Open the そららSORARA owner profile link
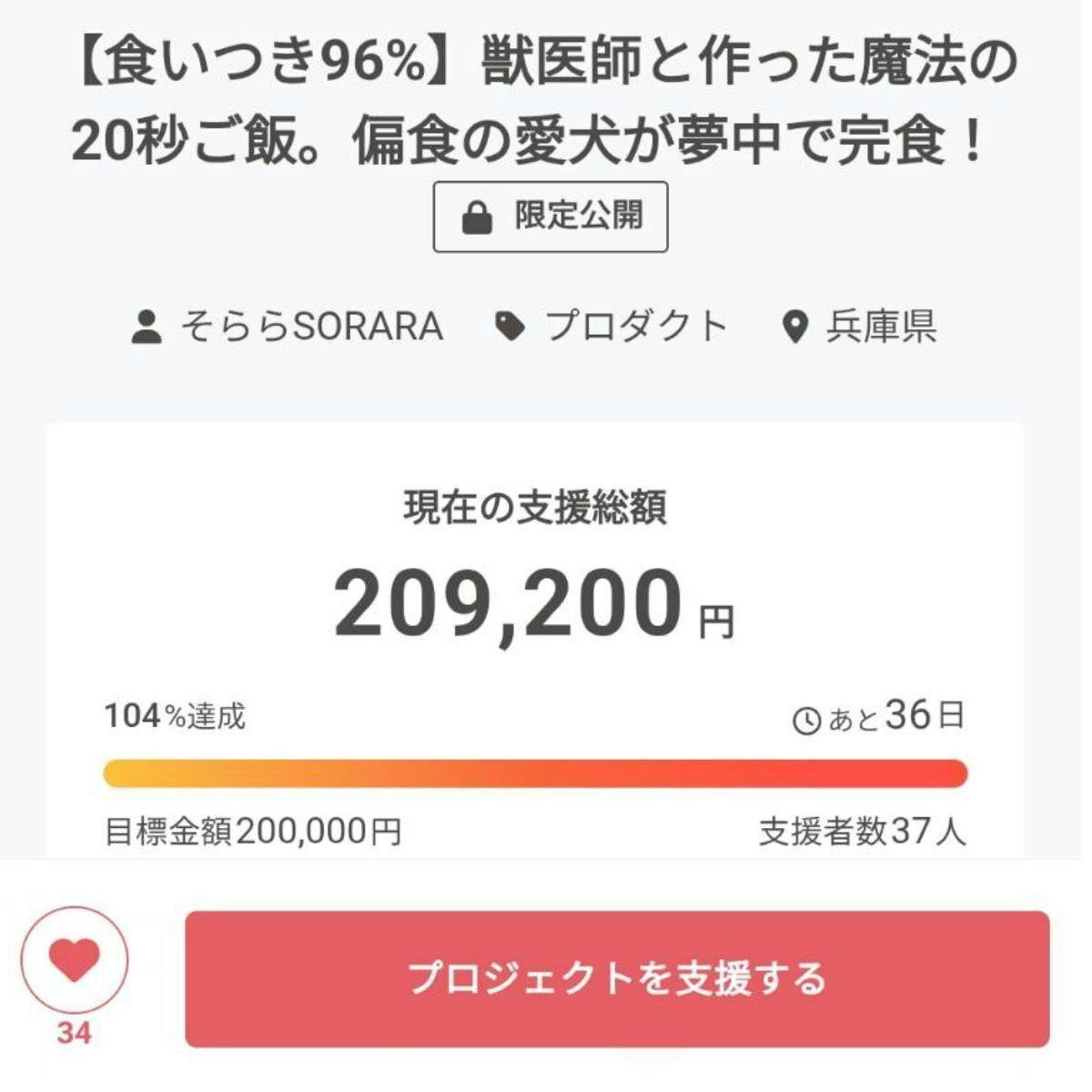Image resolution: width=1092 pixels, height=1092 pixels. pos(311,327)
